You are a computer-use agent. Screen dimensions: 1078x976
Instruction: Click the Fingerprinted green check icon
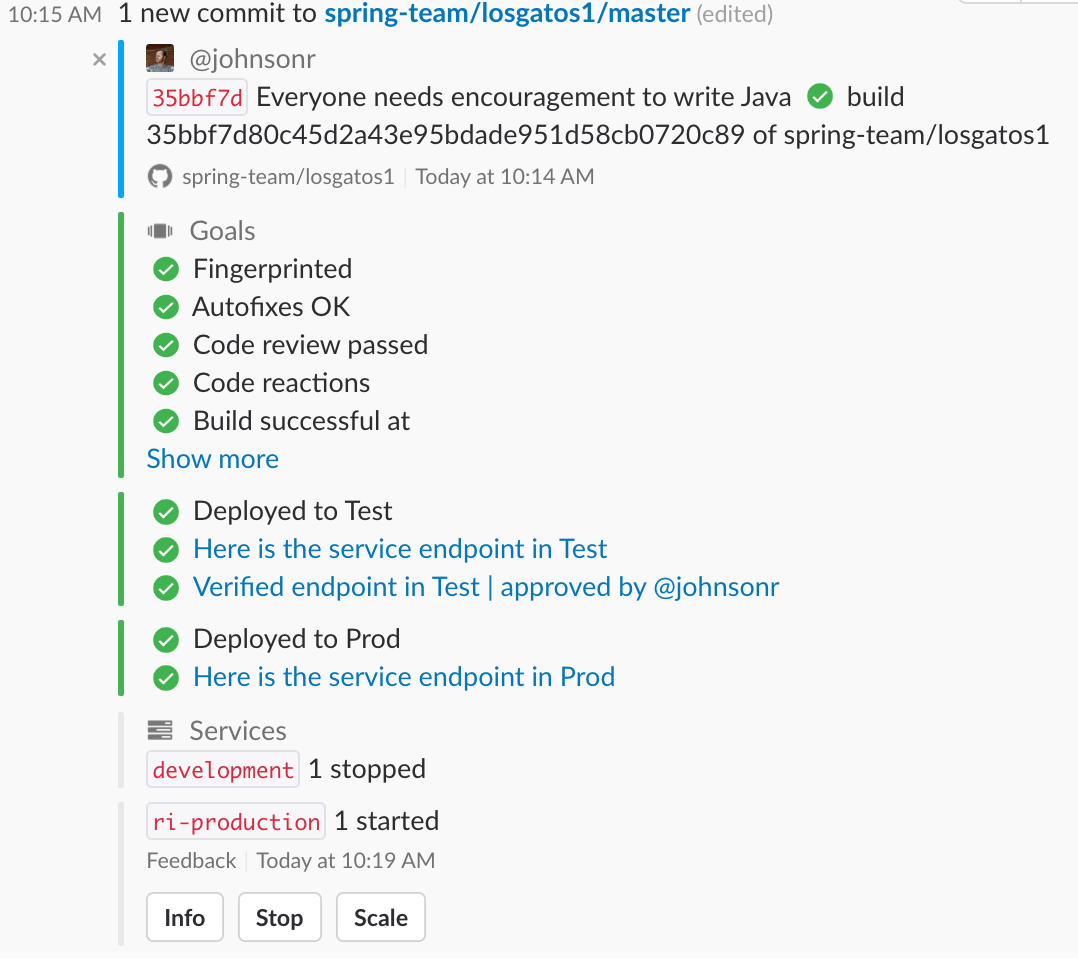tap(166, 269)
